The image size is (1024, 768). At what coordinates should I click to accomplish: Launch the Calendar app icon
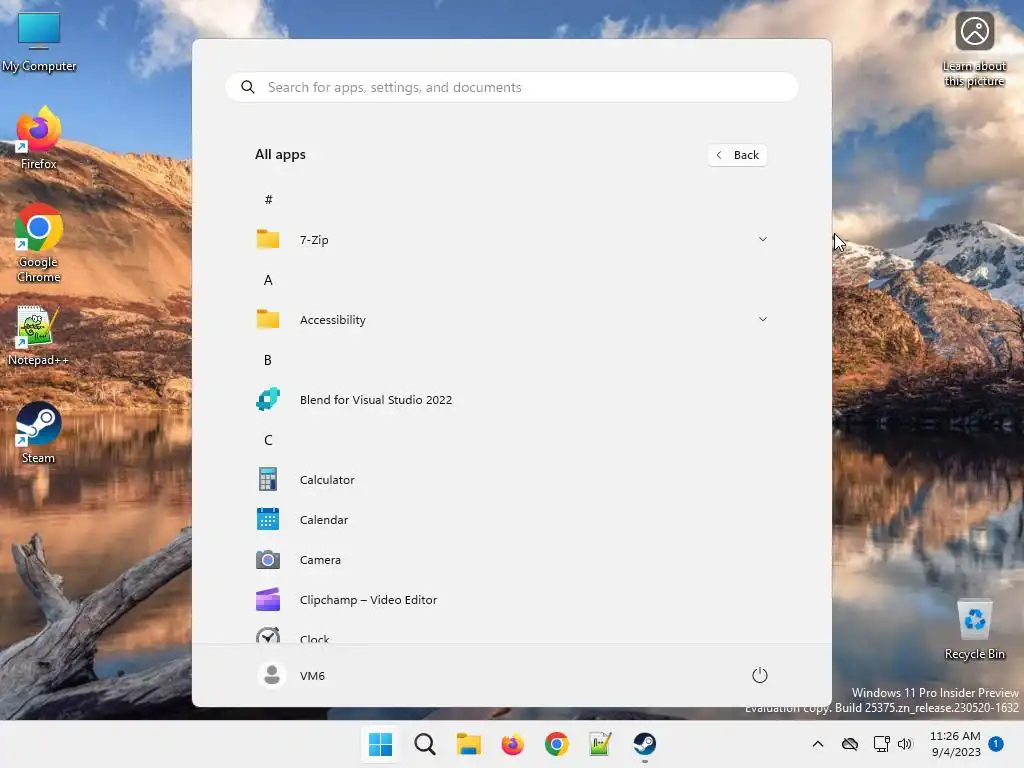click(268, 519)
